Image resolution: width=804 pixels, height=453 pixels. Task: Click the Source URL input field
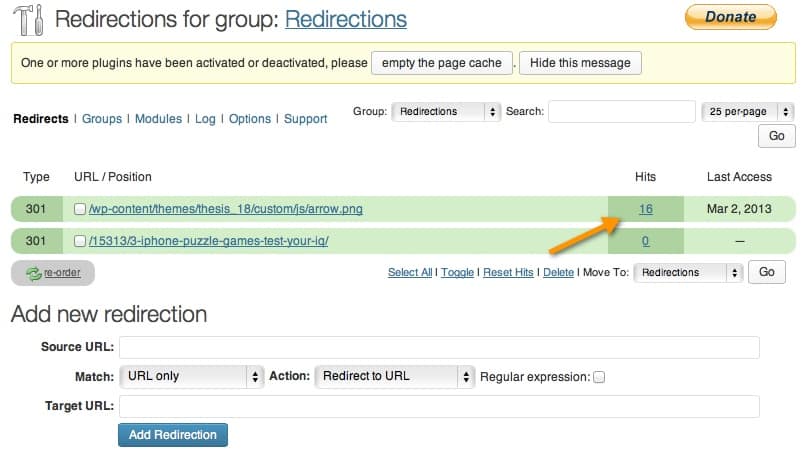(x=439, y=347)
